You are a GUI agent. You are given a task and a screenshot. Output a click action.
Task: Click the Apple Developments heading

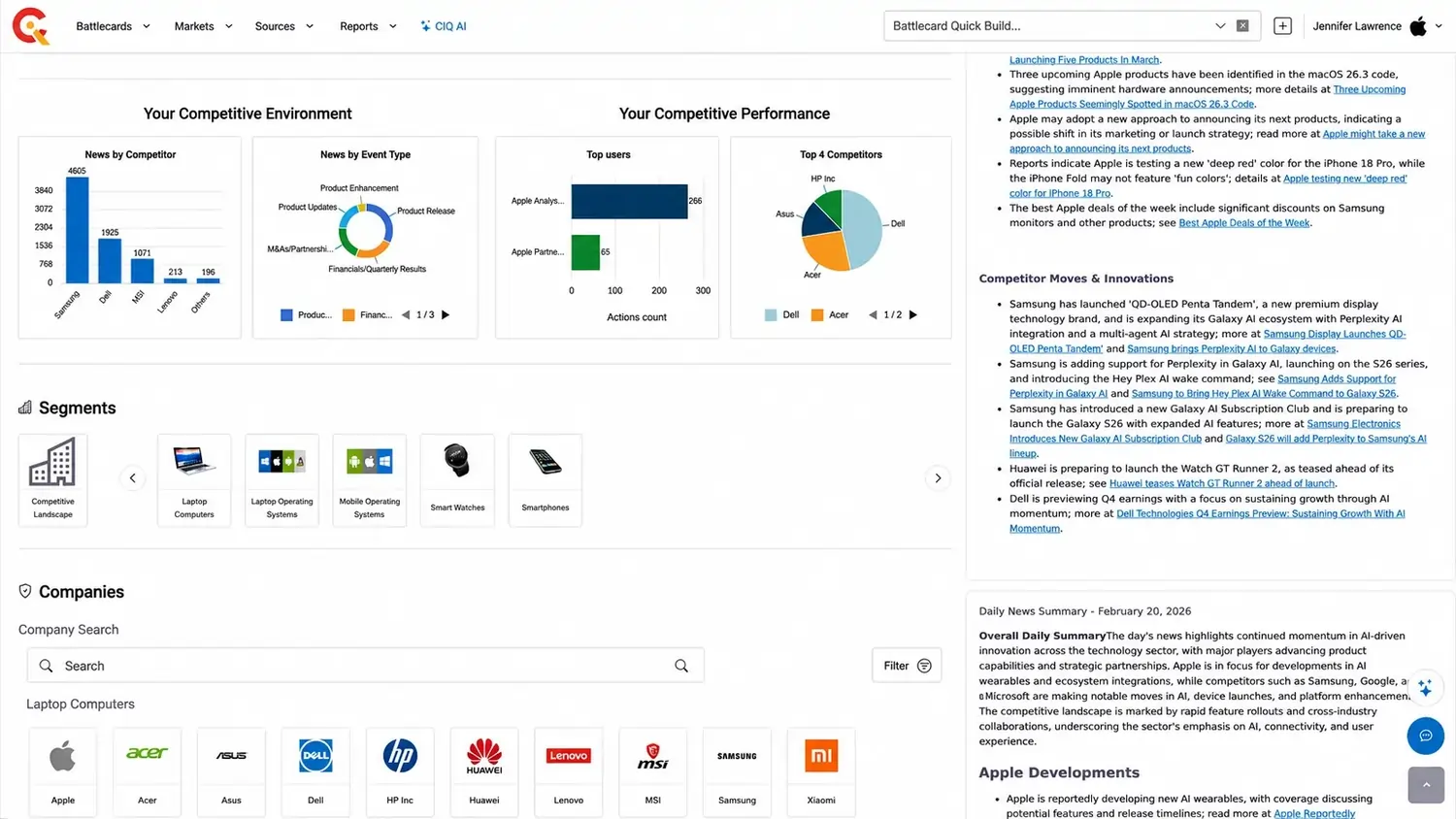click(x=1059, y=772)
